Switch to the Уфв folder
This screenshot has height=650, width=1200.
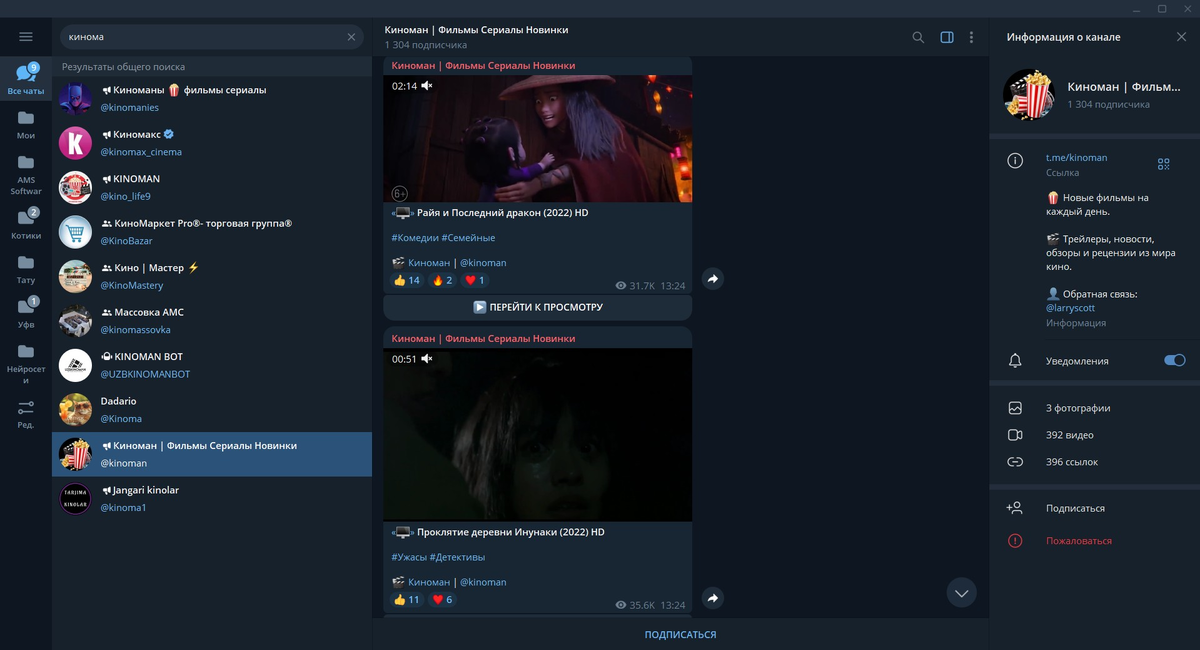(x=26, y=312)
